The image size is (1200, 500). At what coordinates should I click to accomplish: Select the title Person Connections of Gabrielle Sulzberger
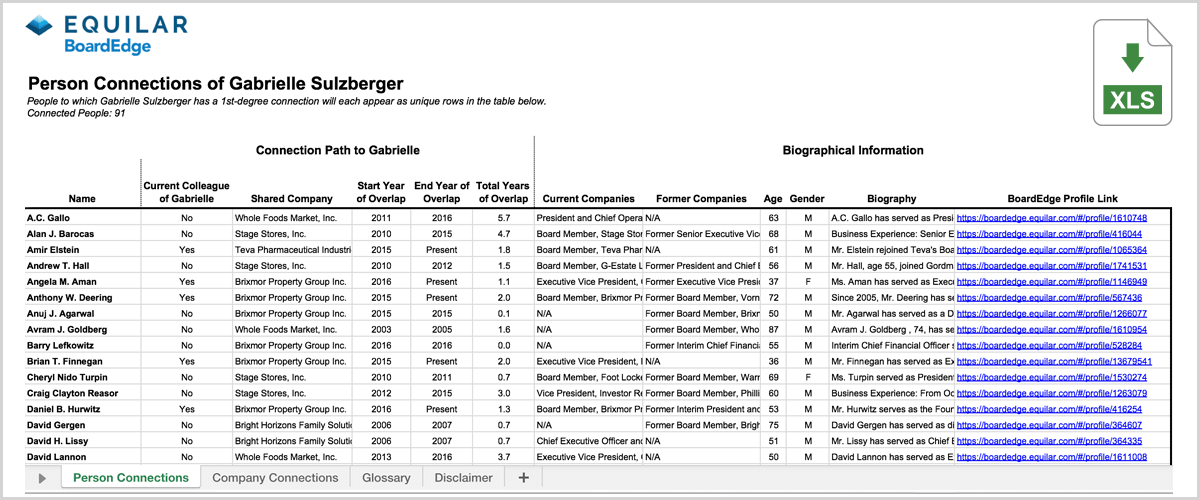tap(216, 83)
